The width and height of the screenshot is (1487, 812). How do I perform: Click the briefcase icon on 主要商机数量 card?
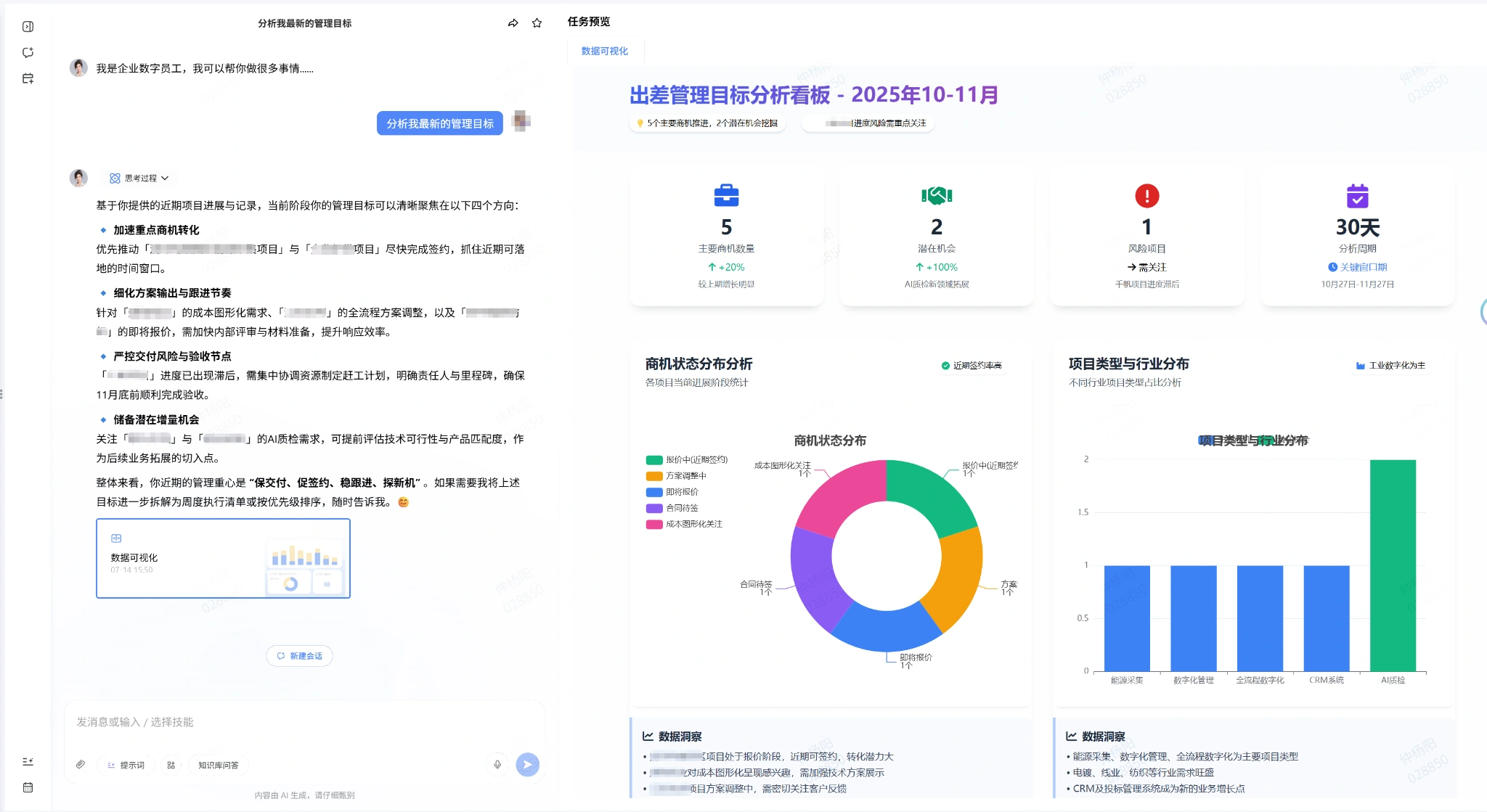726,195
